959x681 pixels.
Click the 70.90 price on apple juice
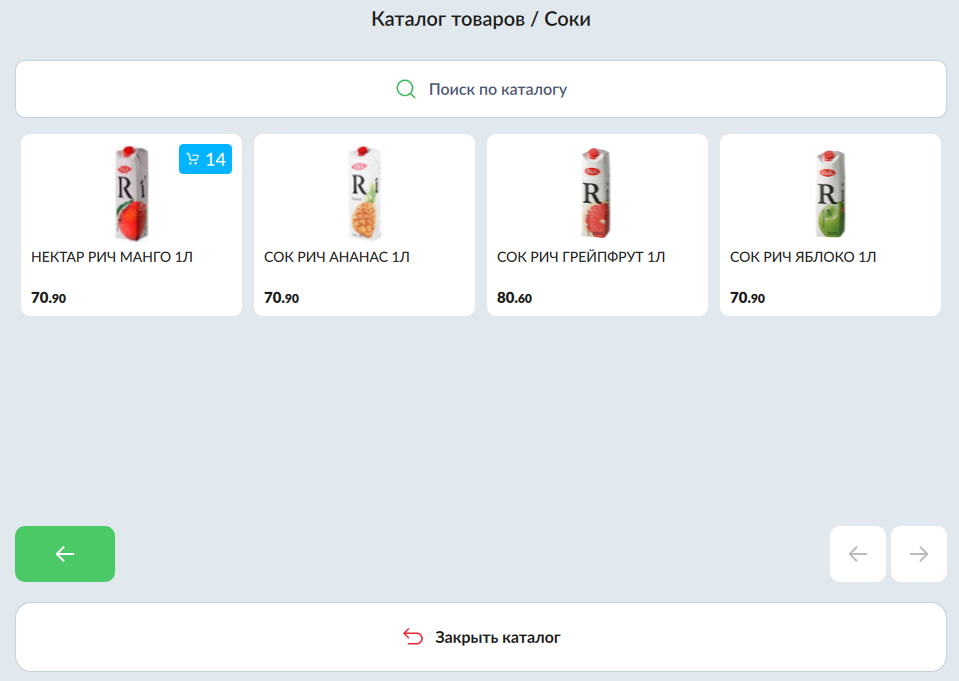click(x=748, y=298)
